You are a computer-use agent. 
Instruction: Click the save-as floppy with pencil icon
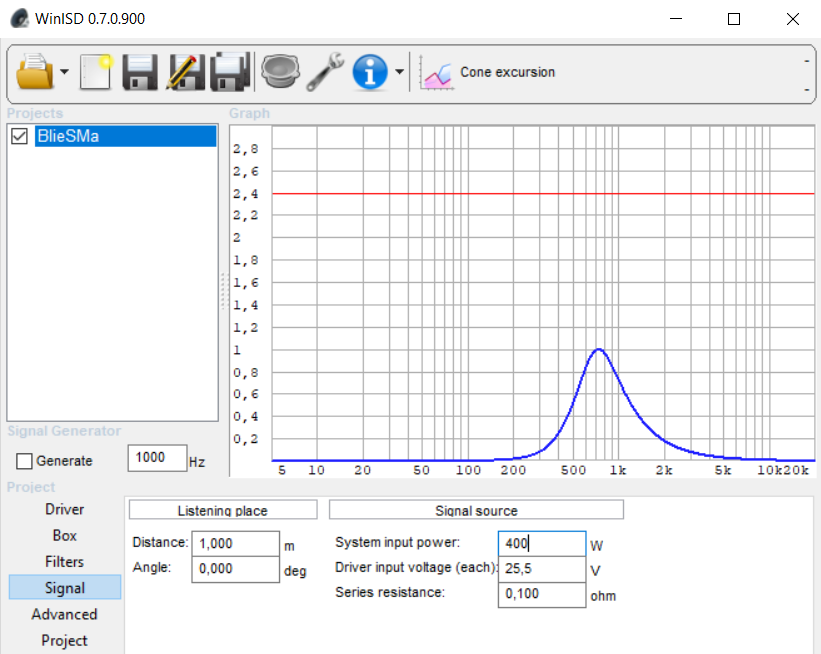[x=186, y=72]
